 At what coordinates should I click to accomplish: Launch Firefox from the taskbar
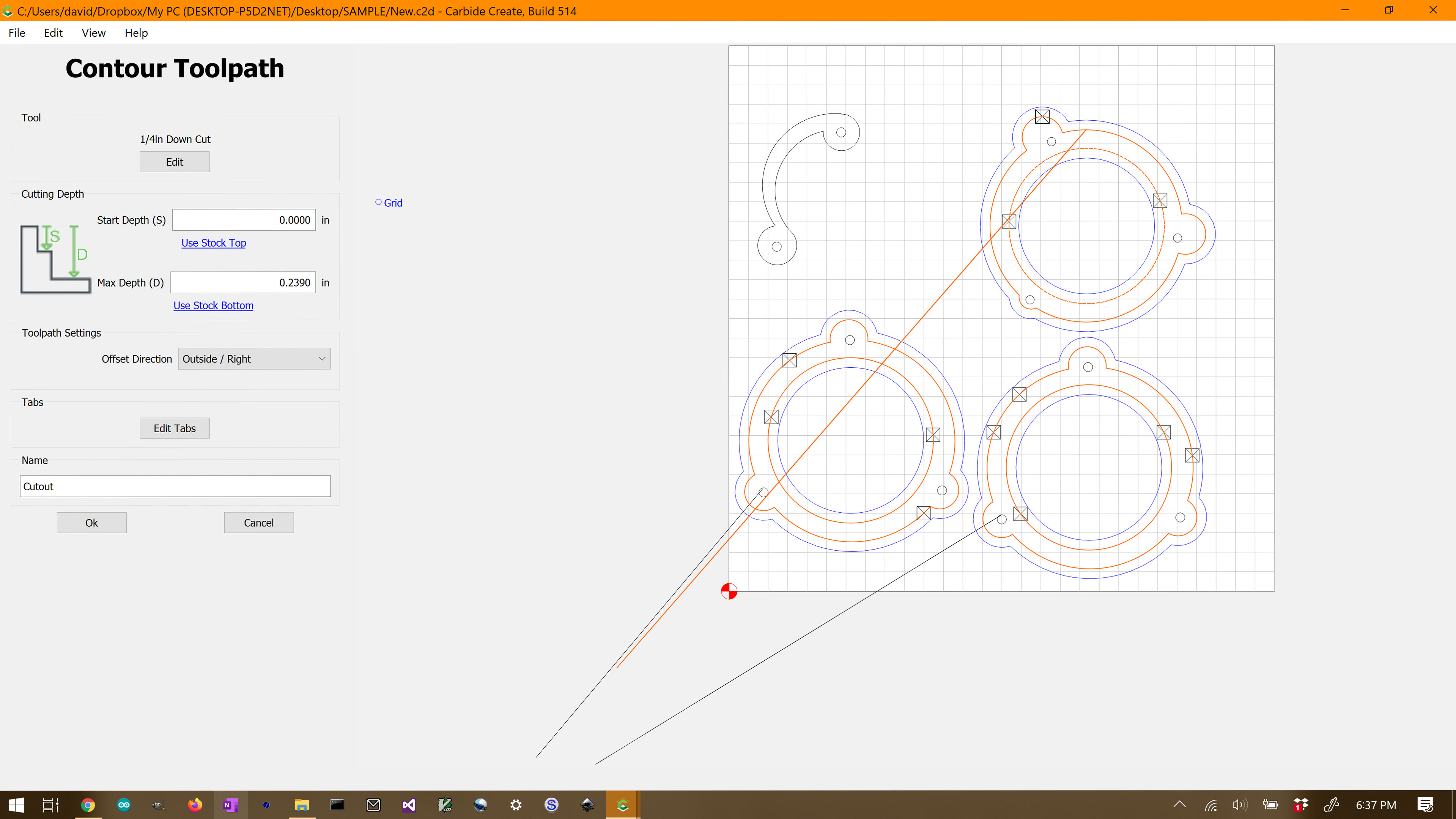(195, 805)
